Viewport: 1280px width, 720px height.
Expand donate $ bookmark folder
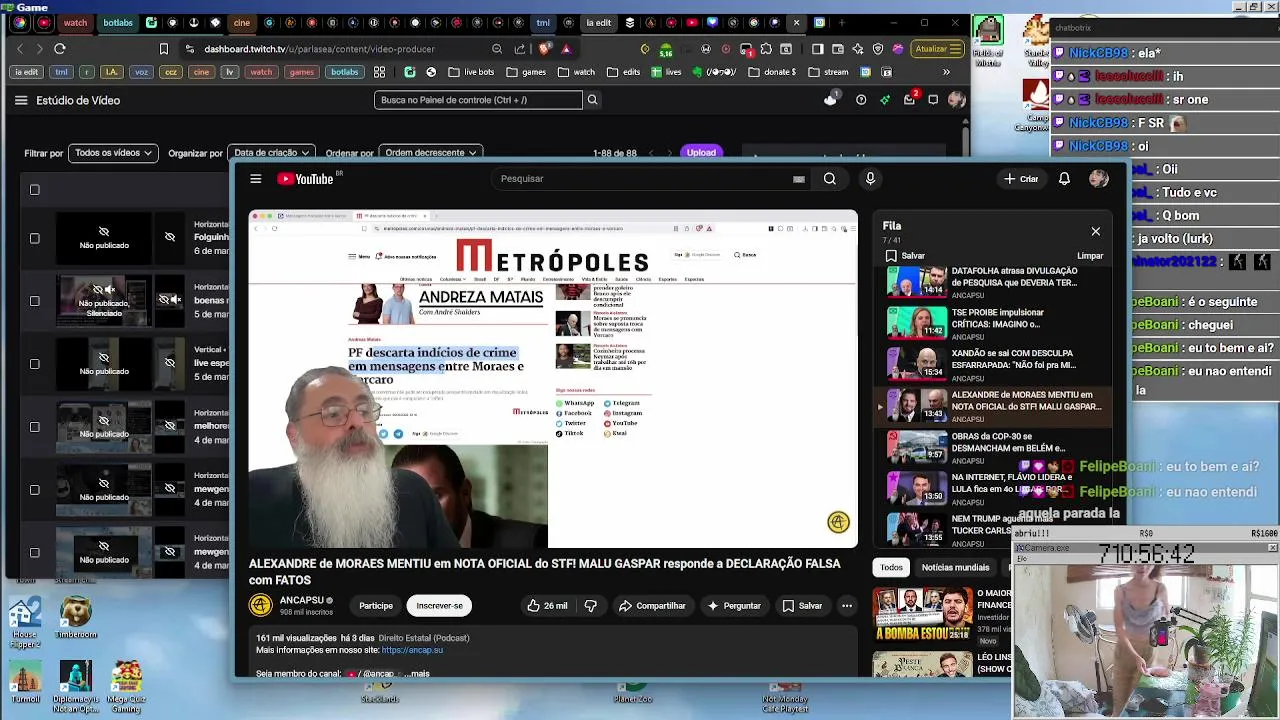pos(772,72)
